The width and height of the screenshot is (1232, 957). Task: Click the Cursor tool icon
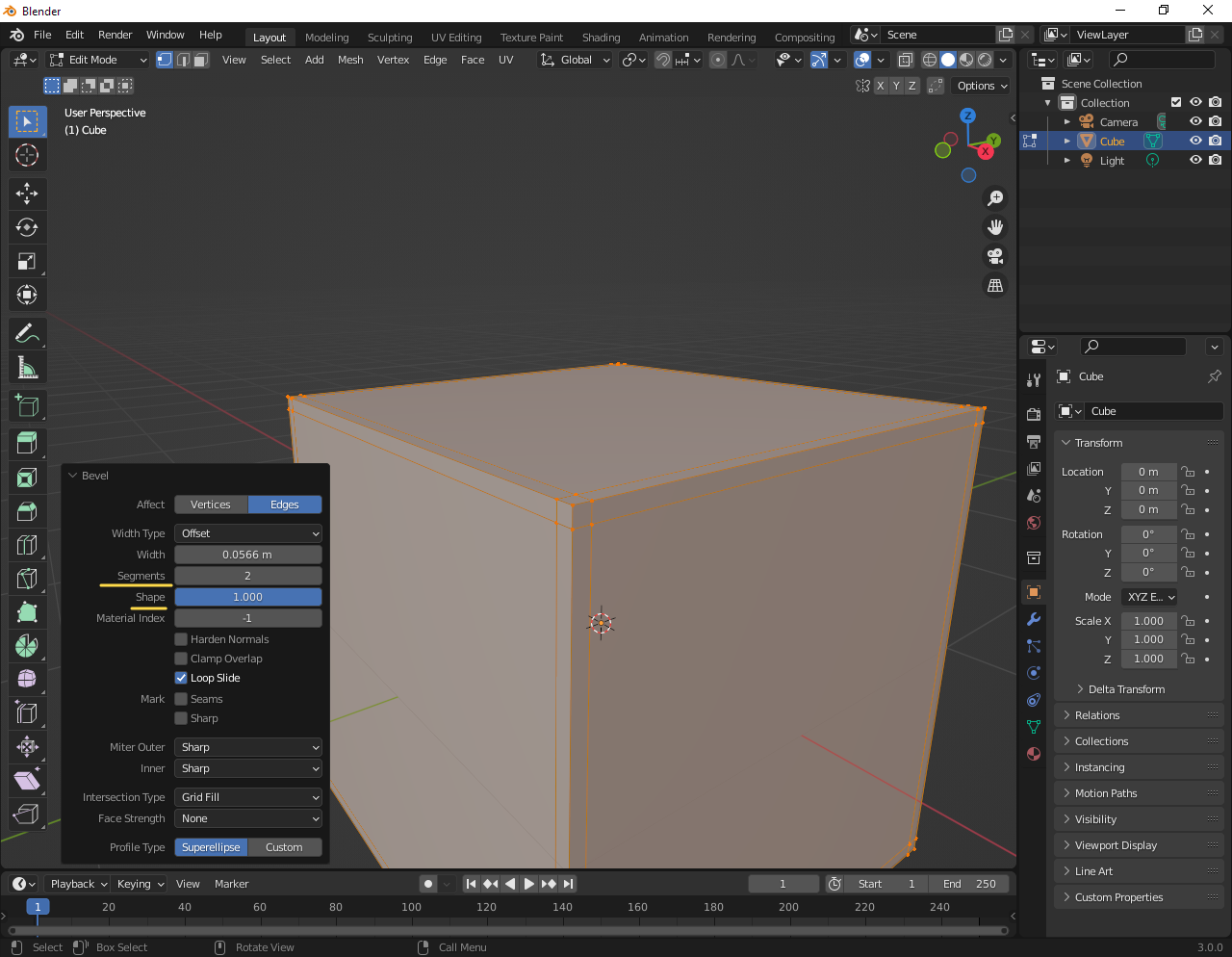(27, 155)
